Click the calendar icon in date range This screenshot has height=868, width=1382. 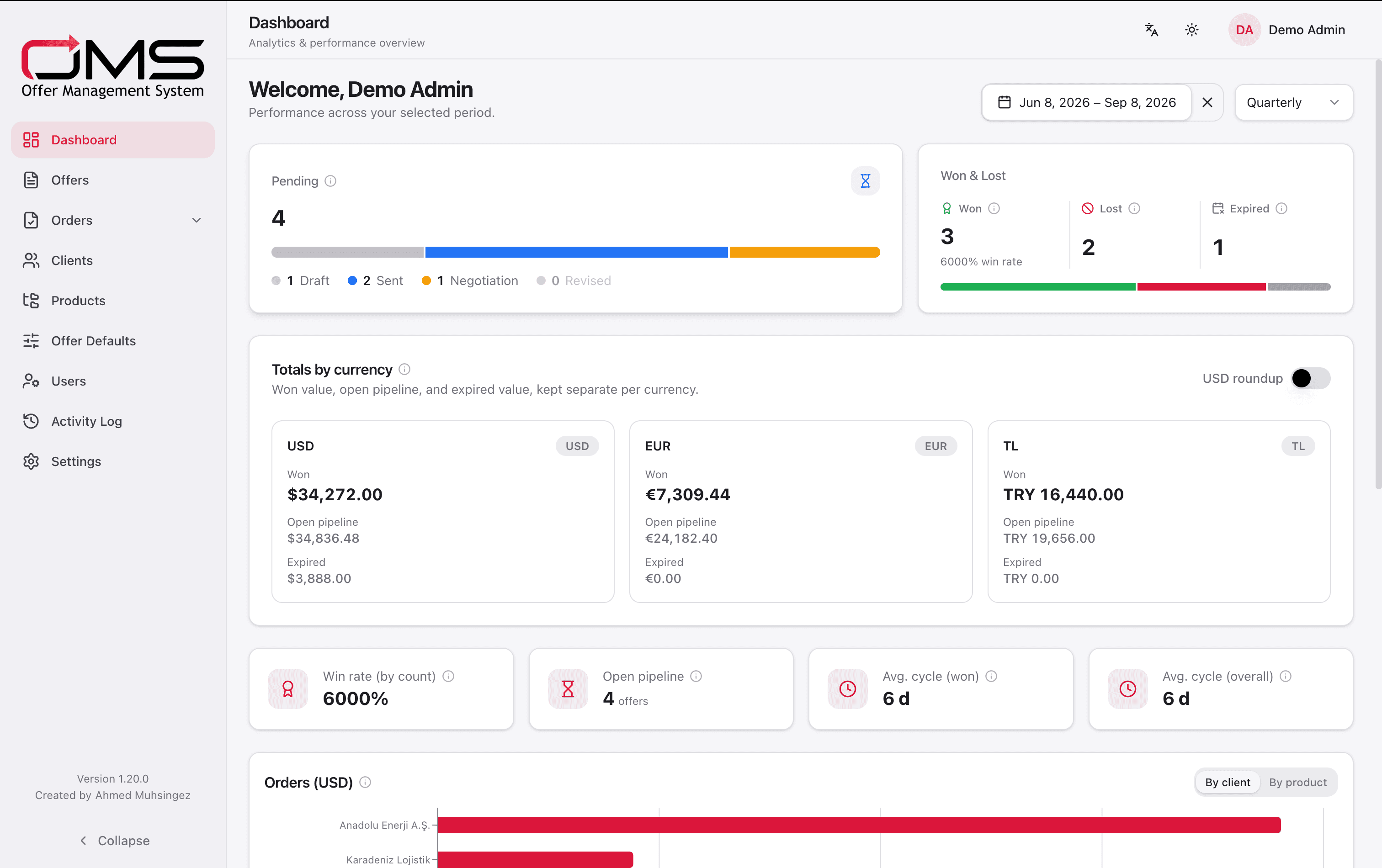[1005, 102]
